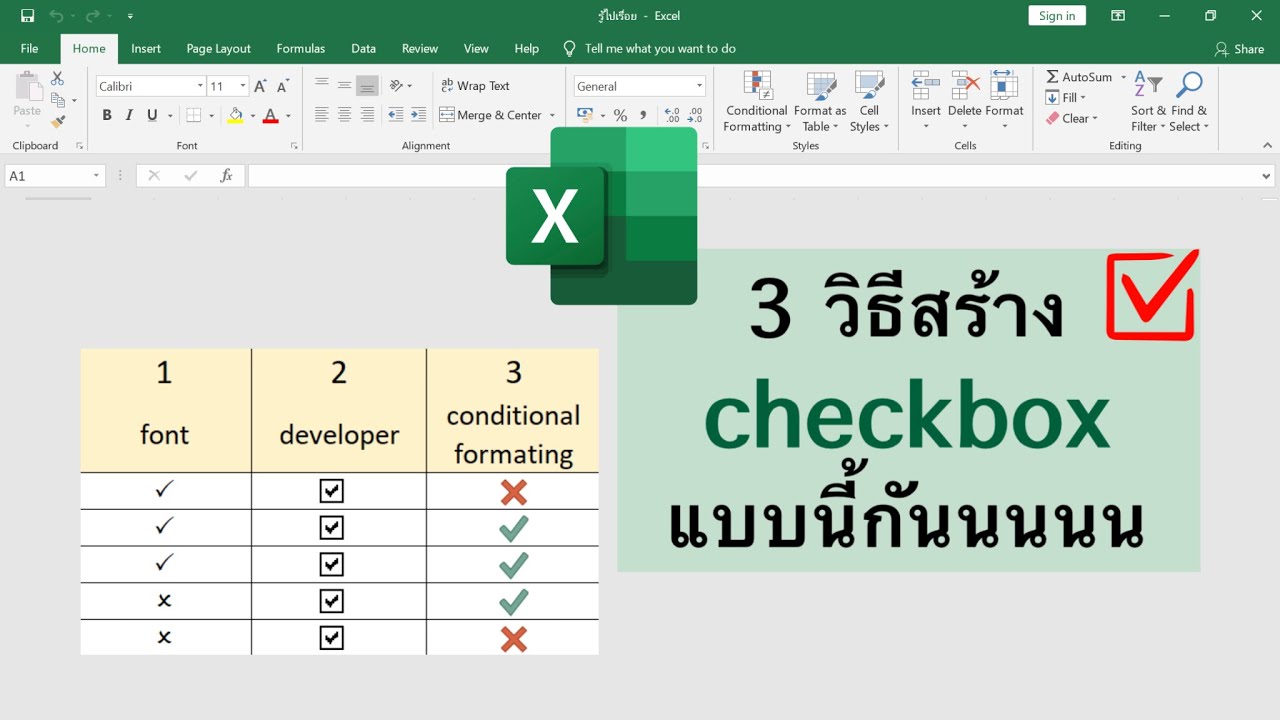Toggle Merge & Center

coord(491,115)
